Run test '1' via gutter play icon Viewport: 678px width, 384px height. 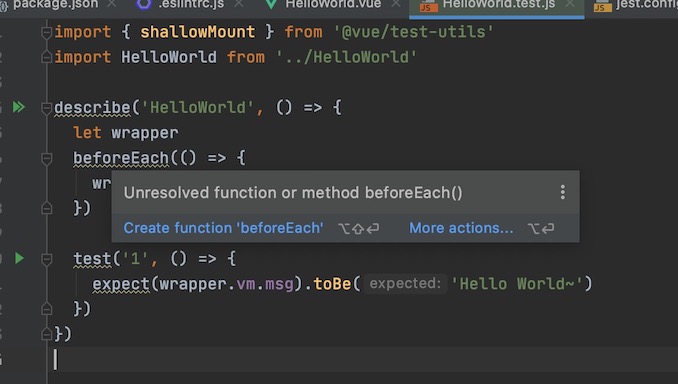coord(19,259)
